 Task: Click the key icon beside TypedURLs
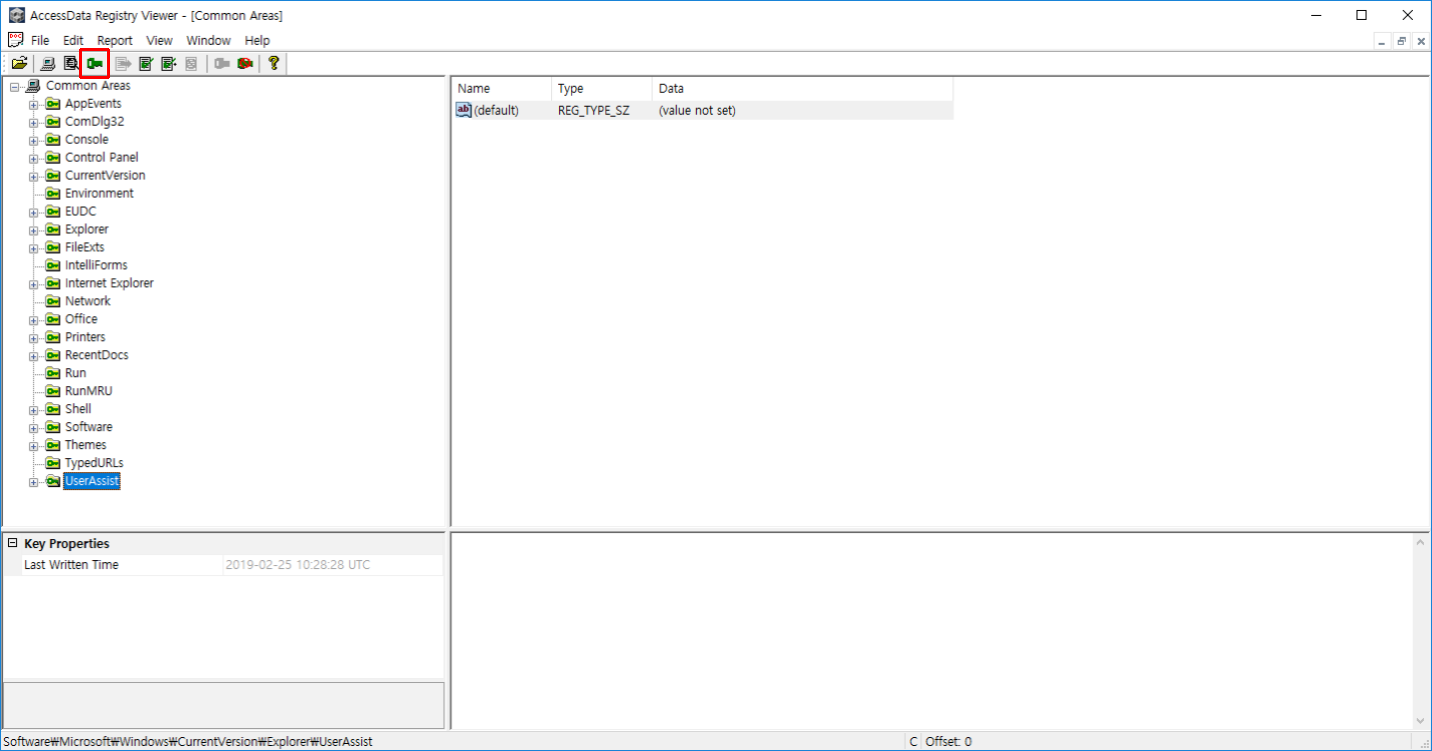coord(53,464)
